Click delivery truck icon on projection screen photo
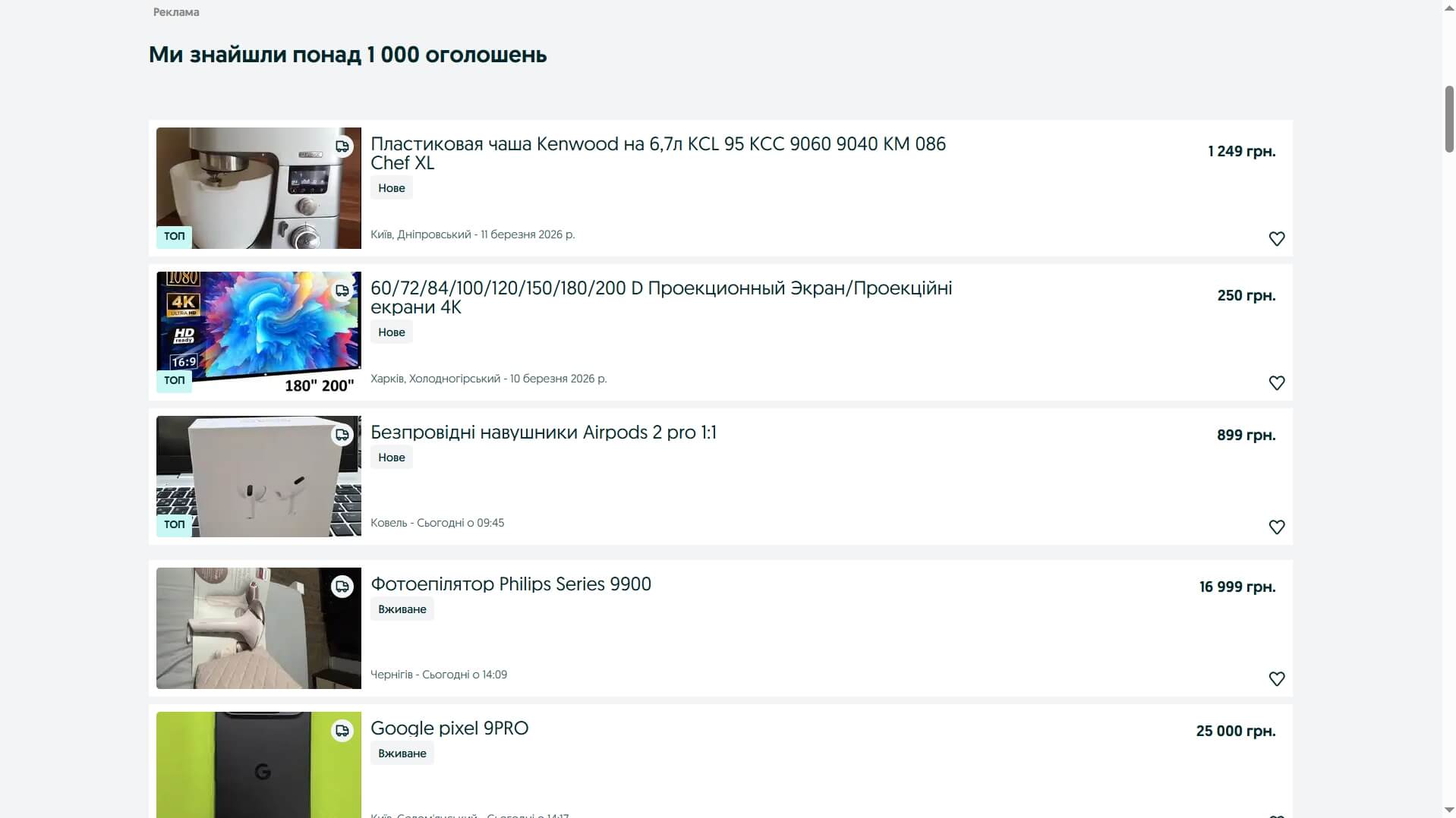The width and height of the screenshot is (1456, 818). (x=342, y=291)
